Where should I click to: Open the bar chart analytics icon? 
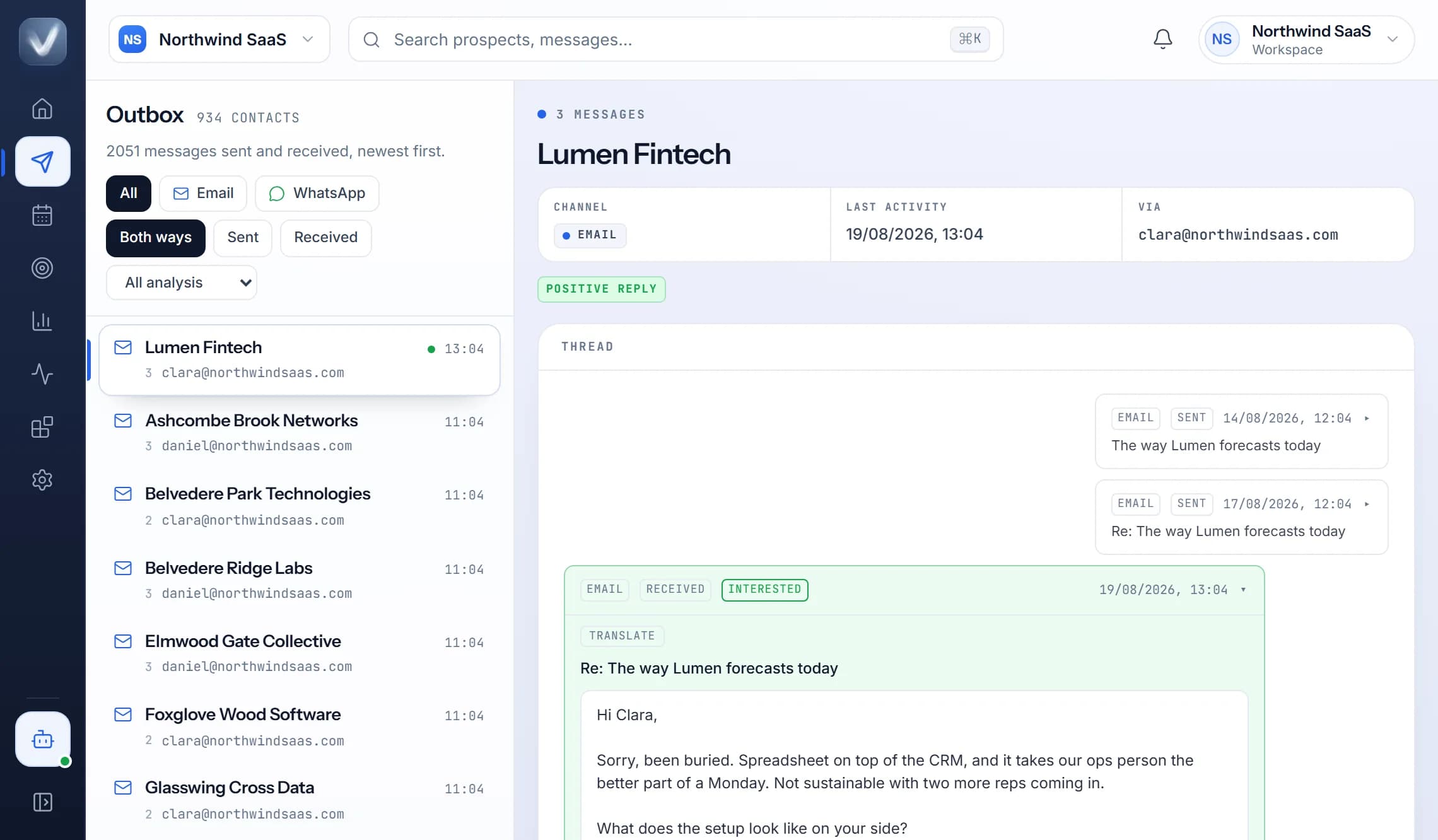pyautogui.click(x=42, y=321)
